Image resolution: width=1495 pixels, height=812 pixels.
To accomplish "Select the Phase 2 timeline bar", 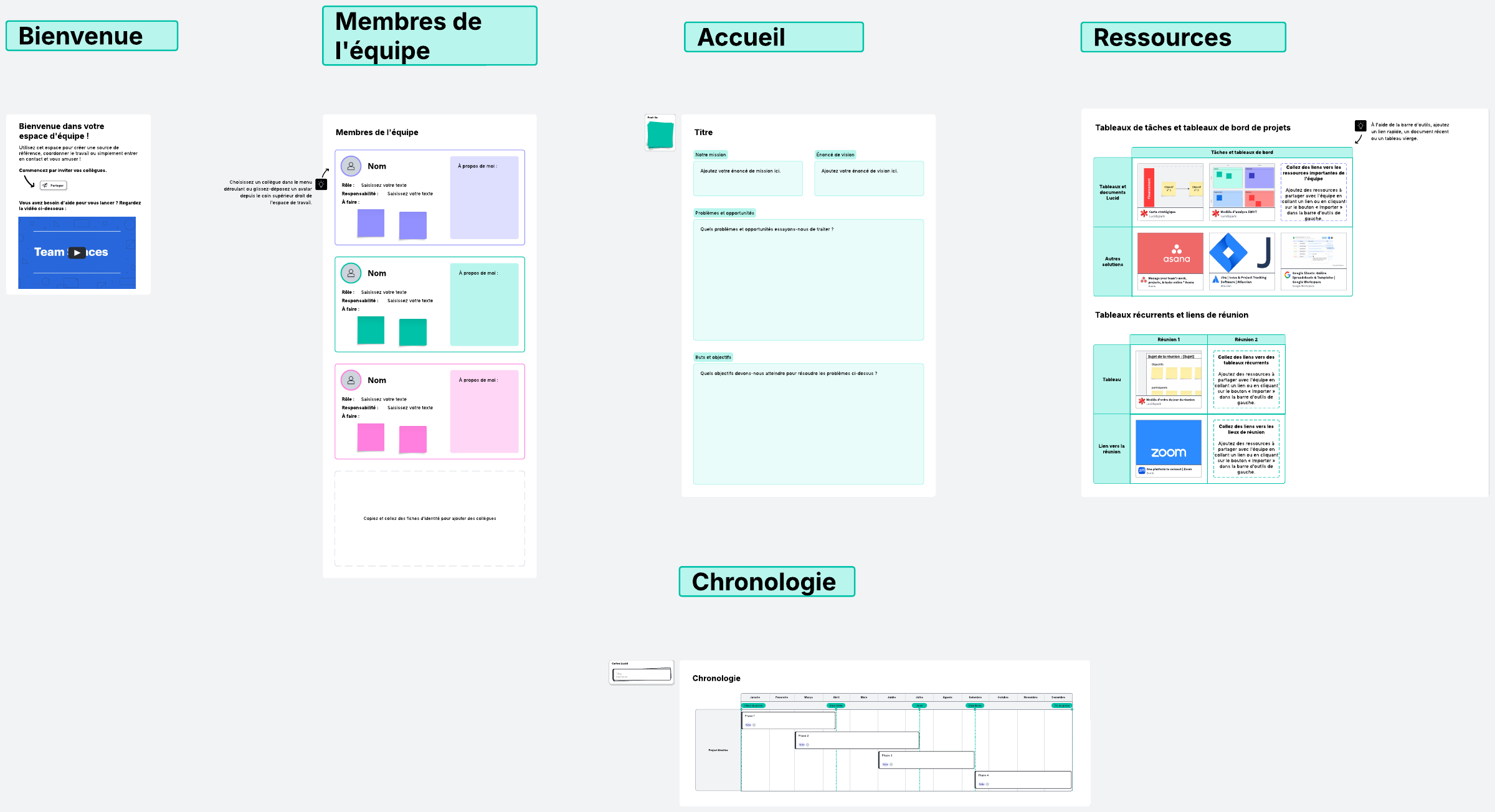I will 857,740.
